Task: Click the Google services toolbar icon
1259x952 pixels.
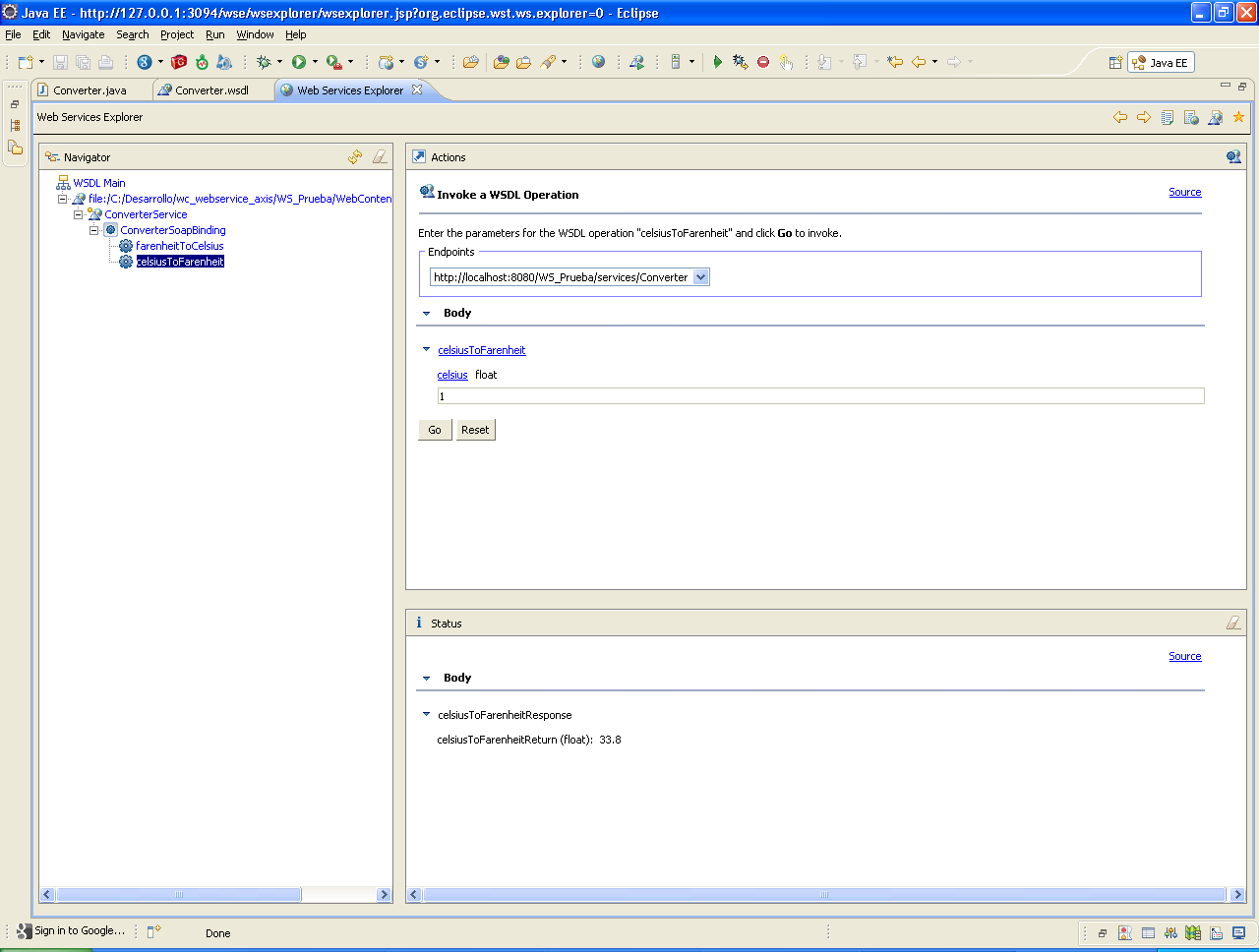Action: (145, 62)
